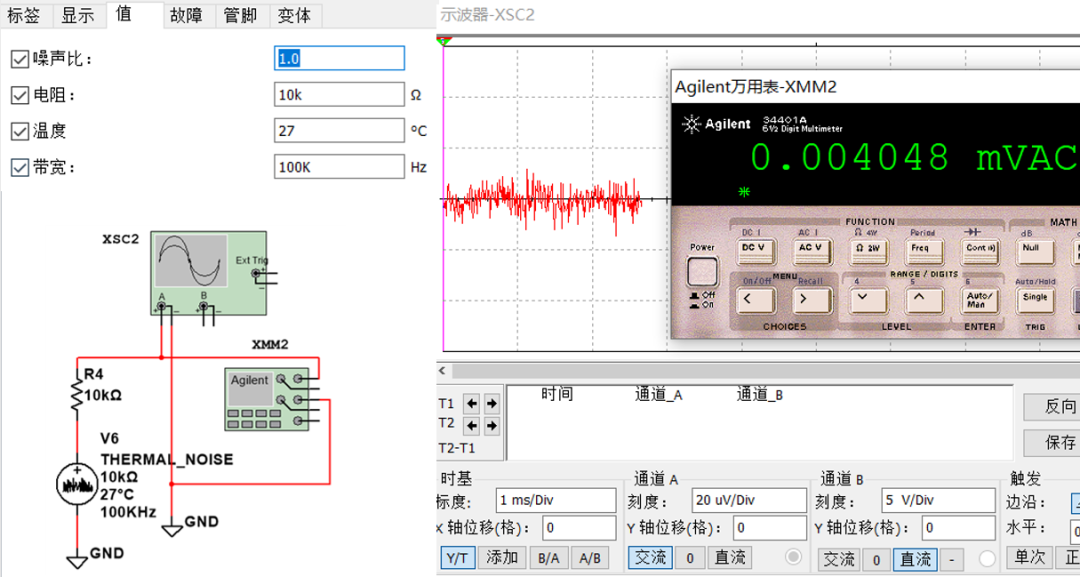Image resolution: width=1080 pixels, height=577 pixels.
Task: Select 交流 coupling for channel B
Action: pos(839,559)
